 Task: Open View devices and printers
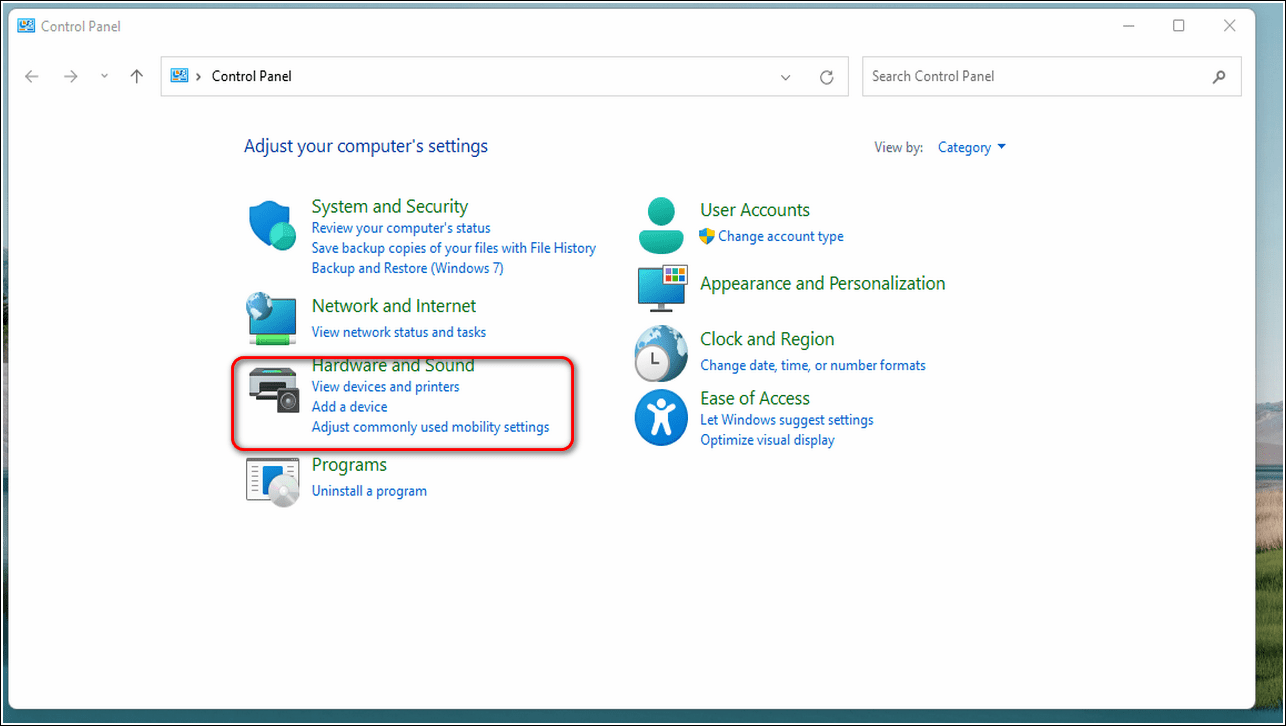point(385,386)
